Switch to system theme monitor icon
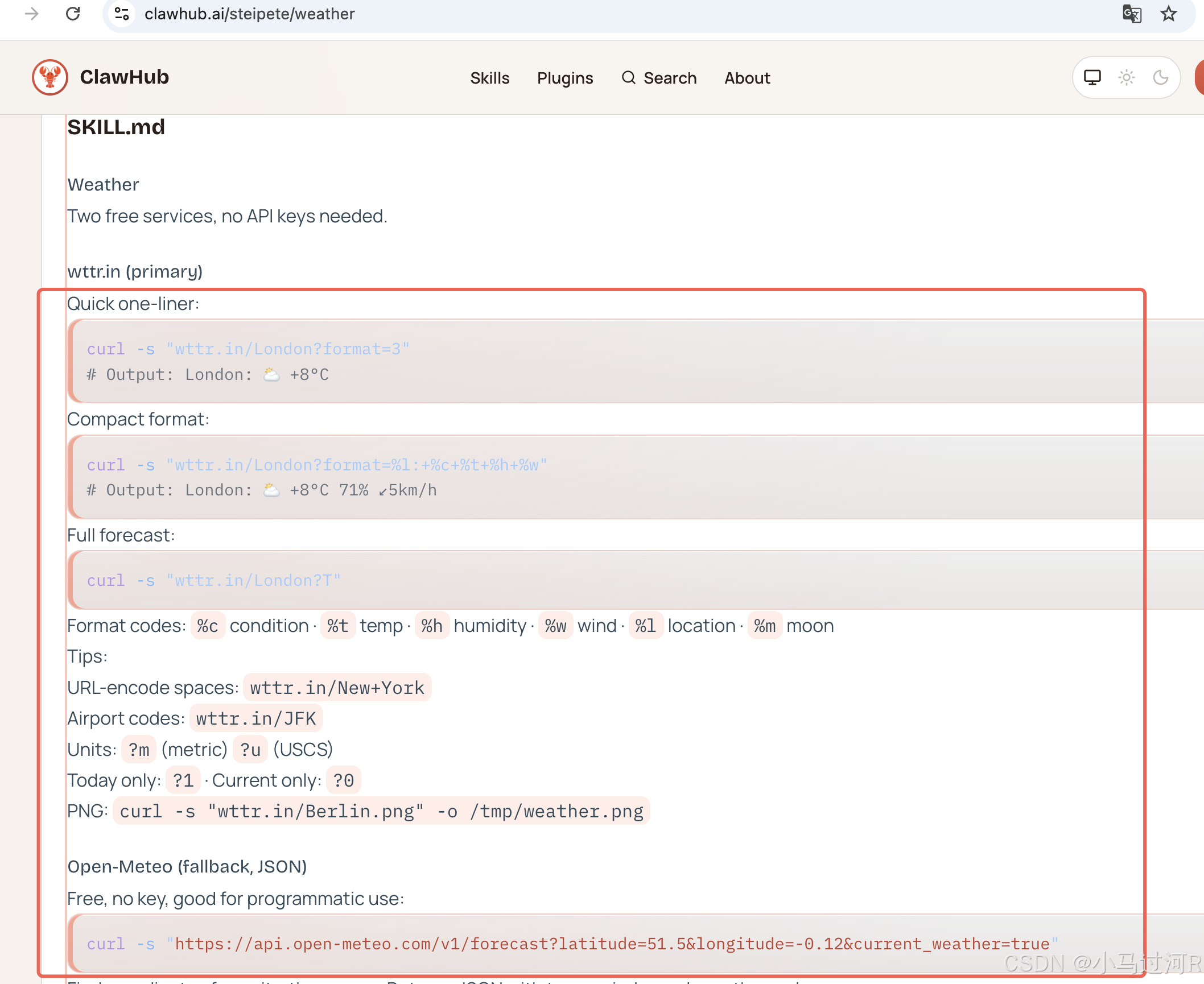 1092,77
